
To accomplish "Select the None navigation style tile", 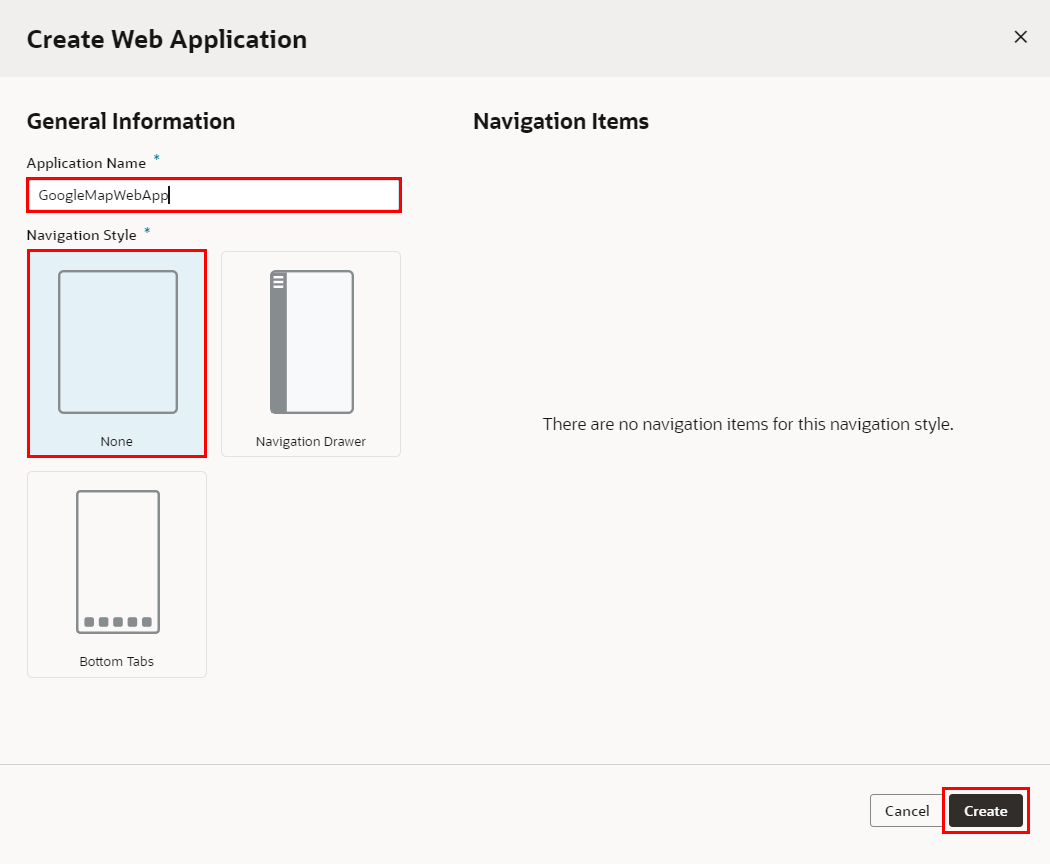I will pos(117,353).
